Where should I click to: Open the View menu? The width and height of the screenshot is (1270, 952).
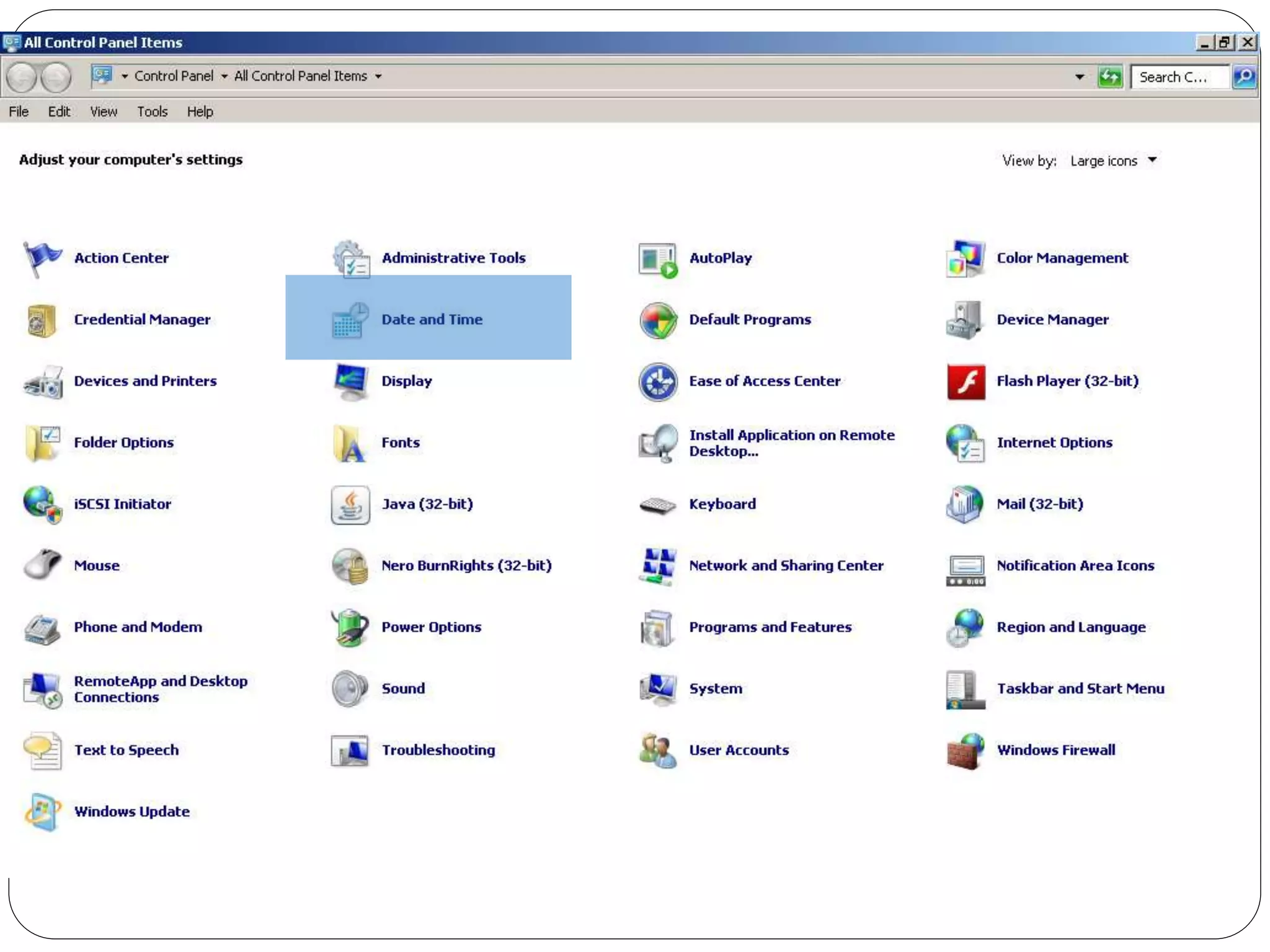pos(103,112)
